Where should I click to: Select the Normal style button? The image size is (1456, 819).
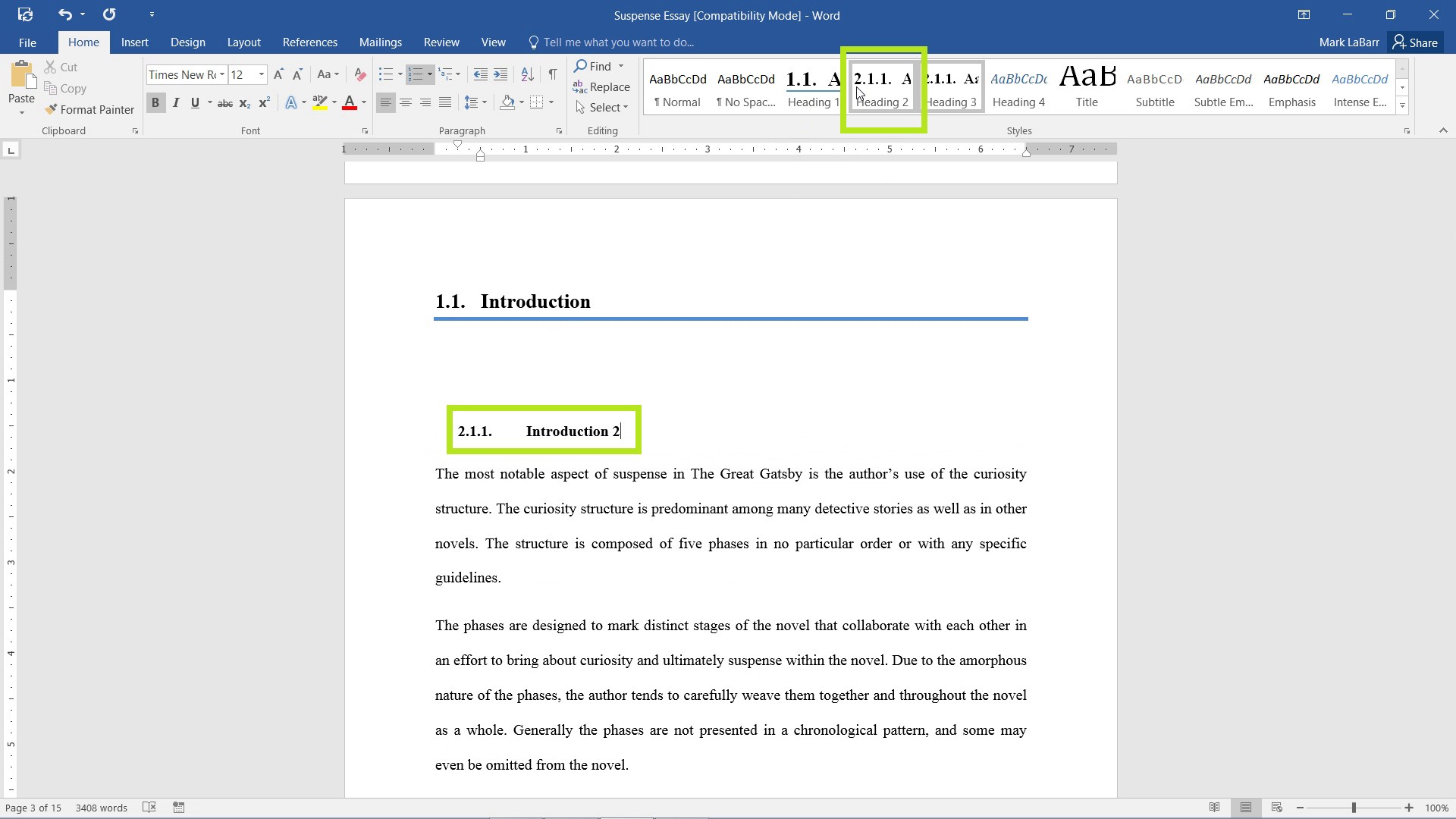677,88
